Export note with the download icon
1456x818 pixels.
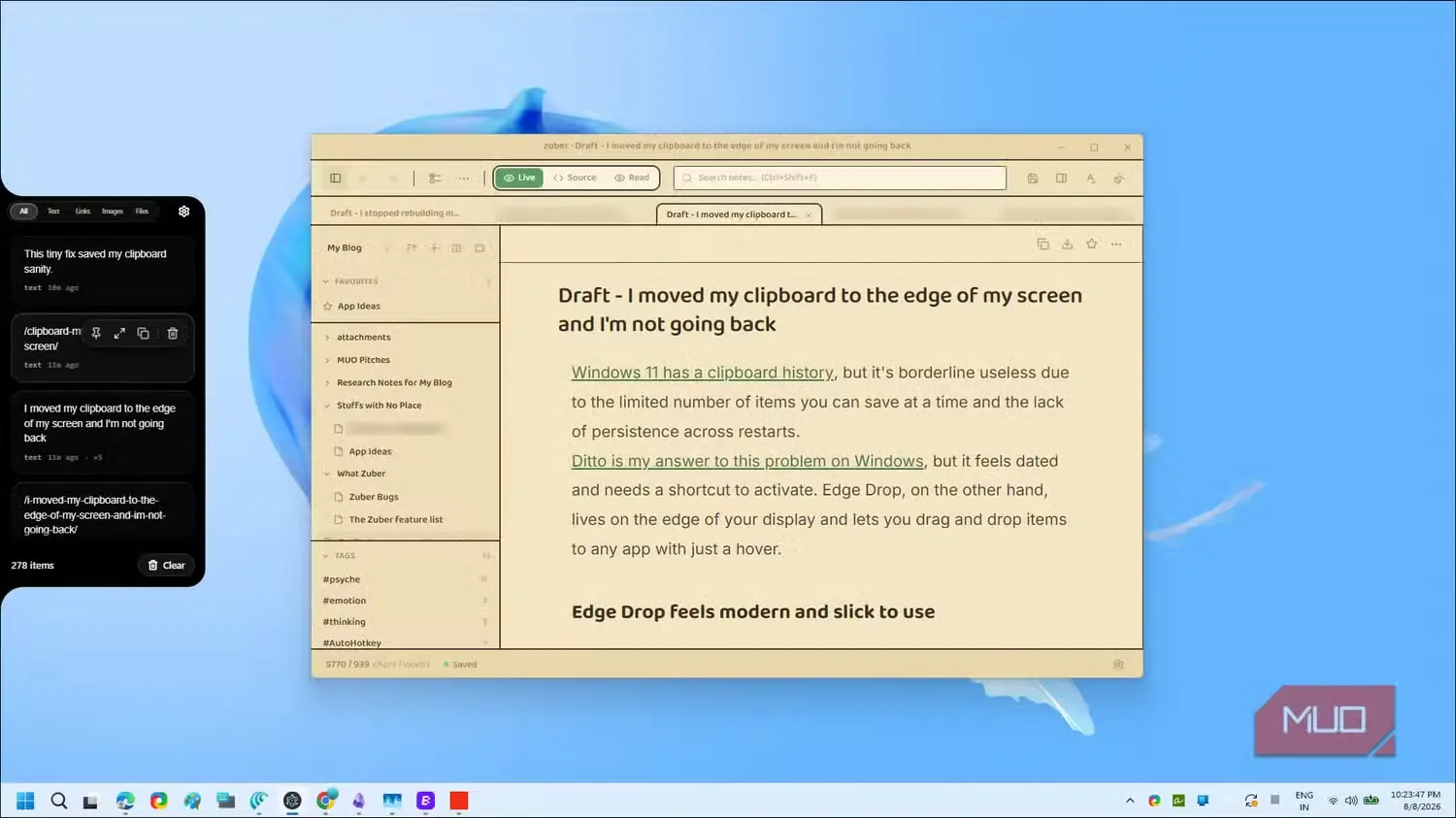point(1067,244)
